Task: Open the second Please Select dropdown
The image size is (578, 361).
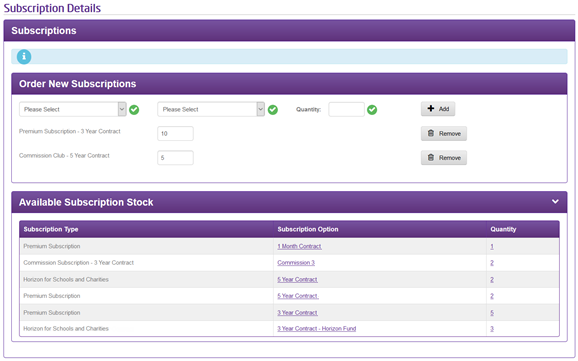Action: point(211,110)
